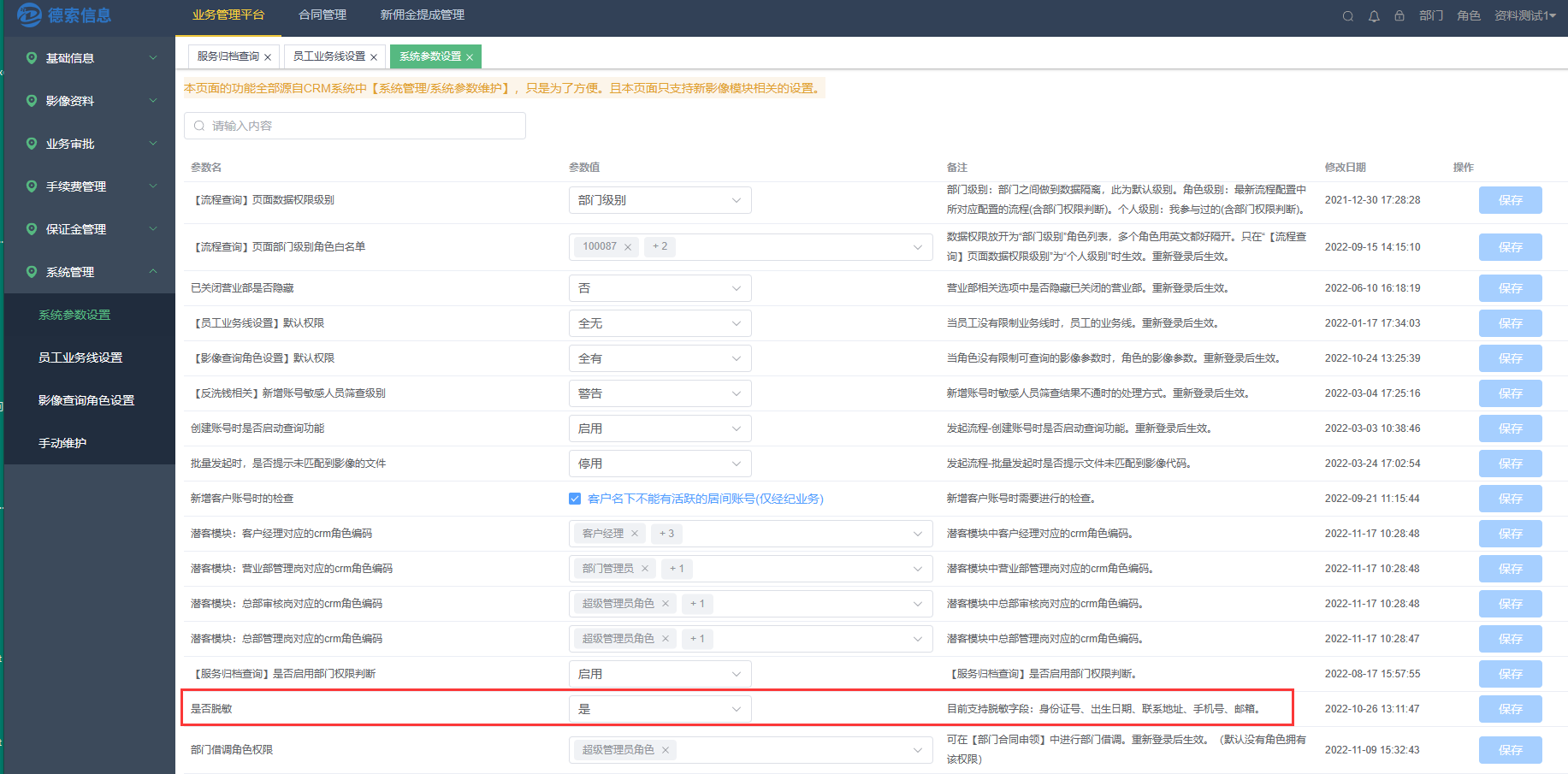This screenshot has height=774, width=1568.
Task: Remove 超级管理员角色 tag in 总部审核岗 row
Action: pos(666,604)
